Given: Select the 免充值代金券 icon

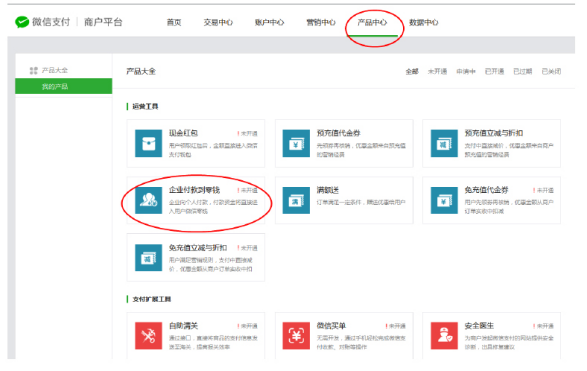Looking at the screenshot, I should pyautogui.click(x=444, y=200).
